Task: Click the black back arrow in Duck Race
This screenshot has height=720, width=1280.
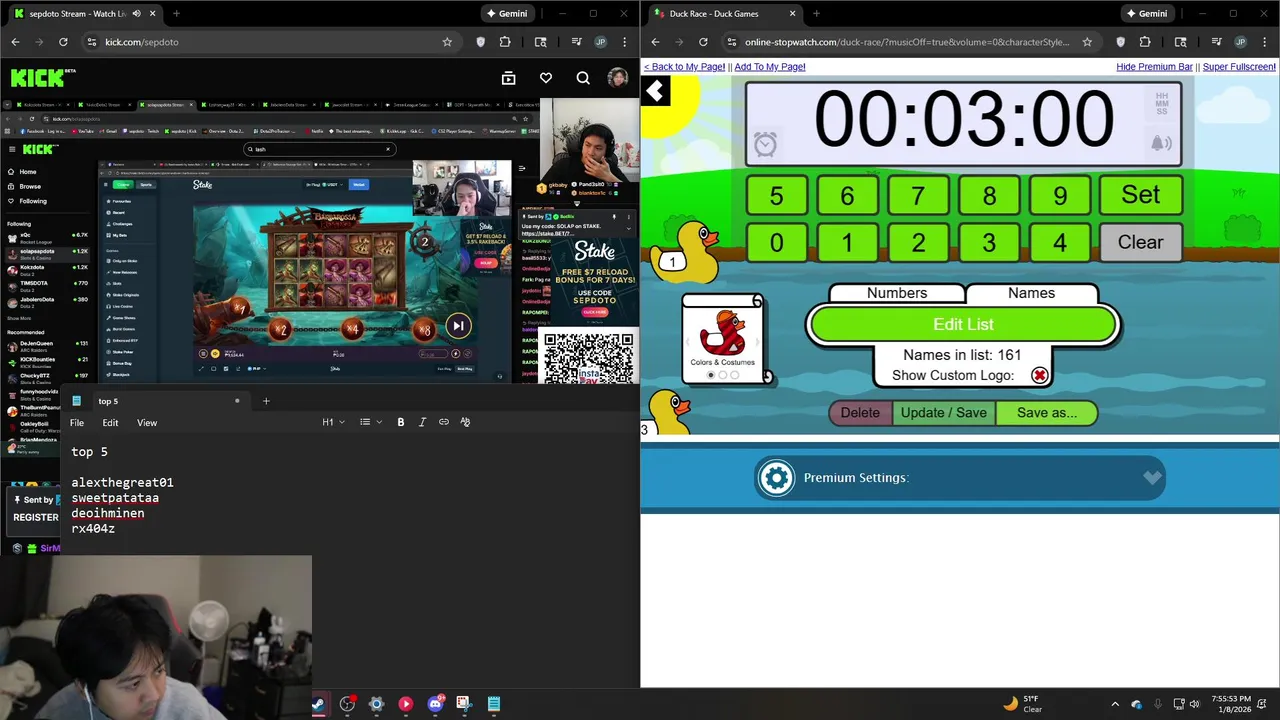Action: (x=655, y=92)
